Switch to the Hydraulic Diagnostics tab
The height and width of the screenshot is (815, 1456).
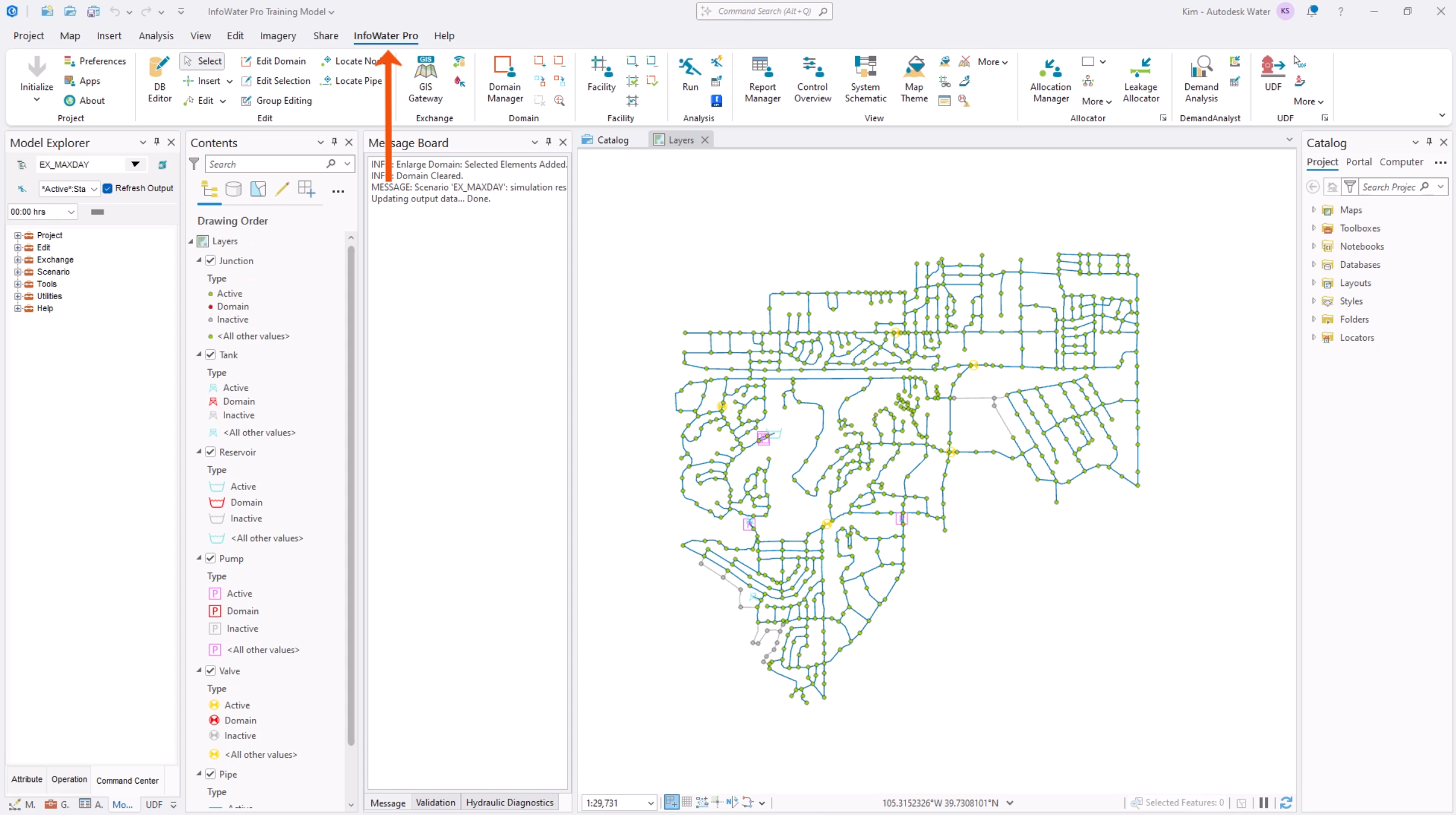(x=509, y=802)
